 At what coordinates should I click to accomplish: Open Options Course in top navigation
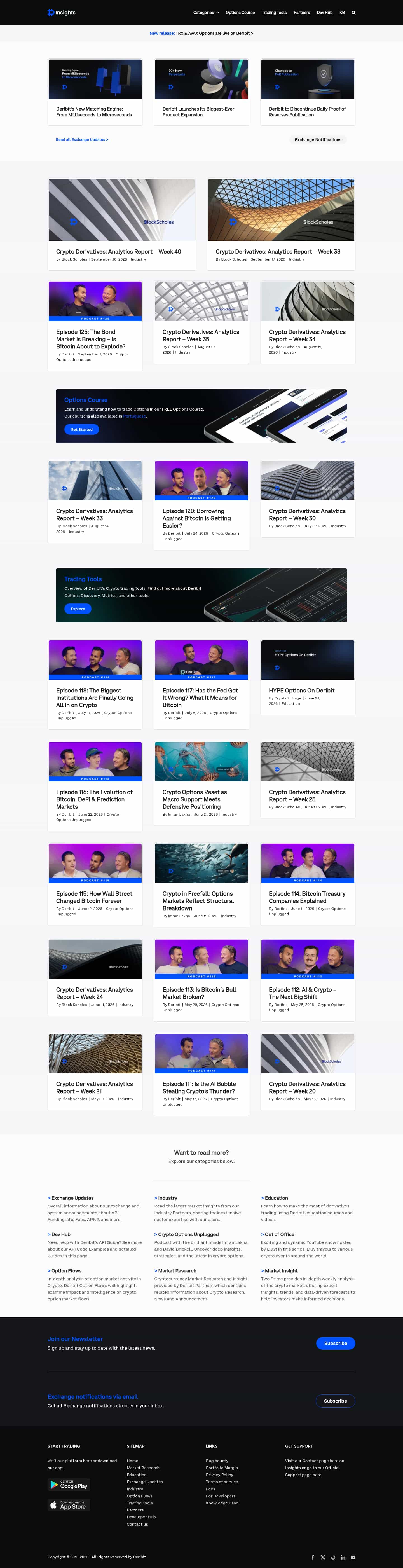240,13
